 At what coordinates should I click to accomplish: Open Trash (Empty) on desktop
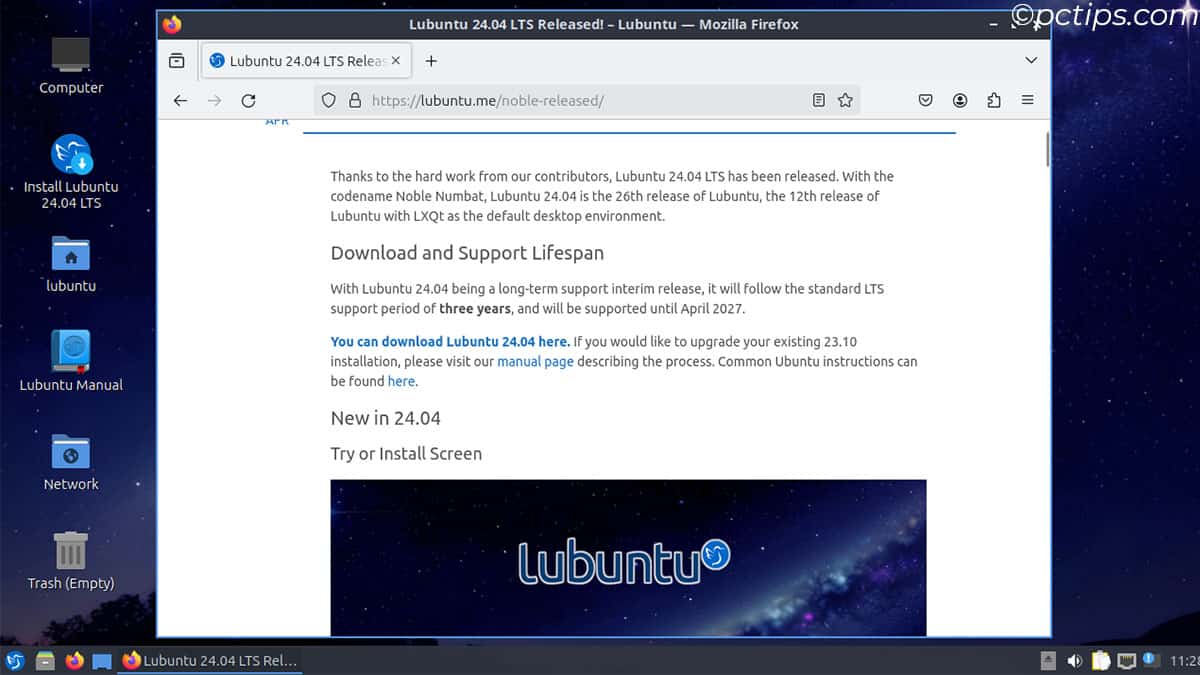point(71,560)
